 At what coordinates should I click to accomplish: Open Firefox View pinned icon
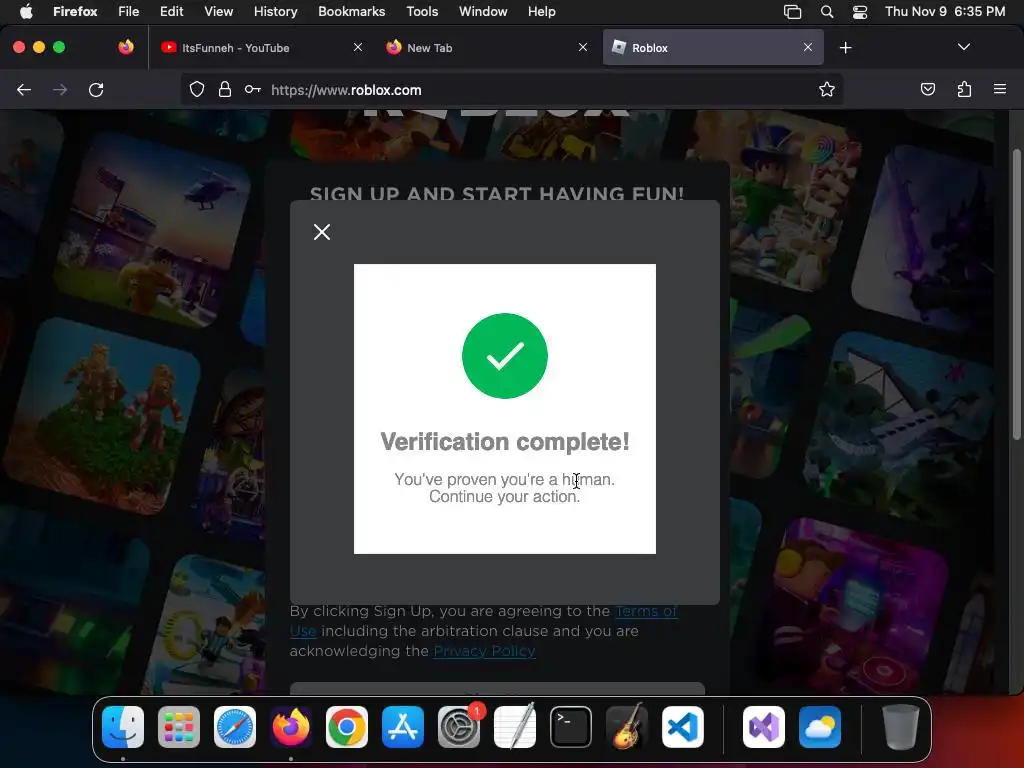[x=126, y=47]
